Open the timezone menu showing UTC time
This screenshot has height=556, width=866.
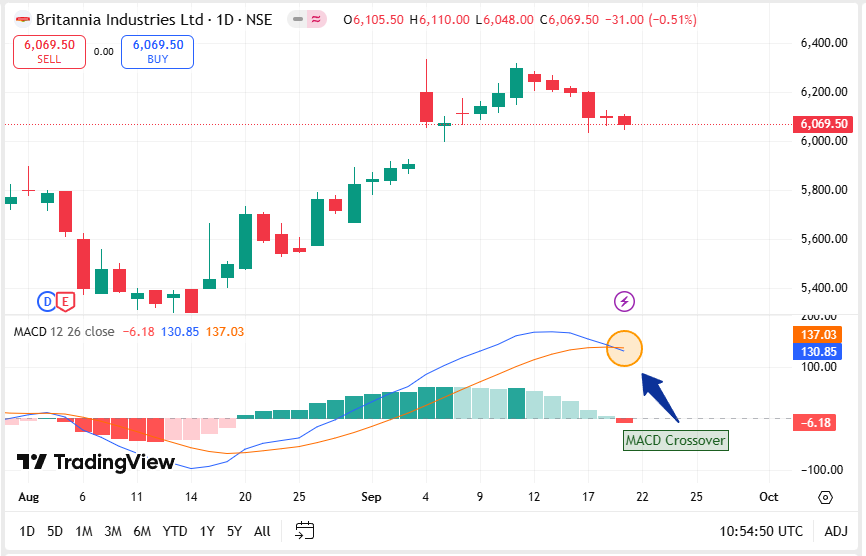coord(760,531)
